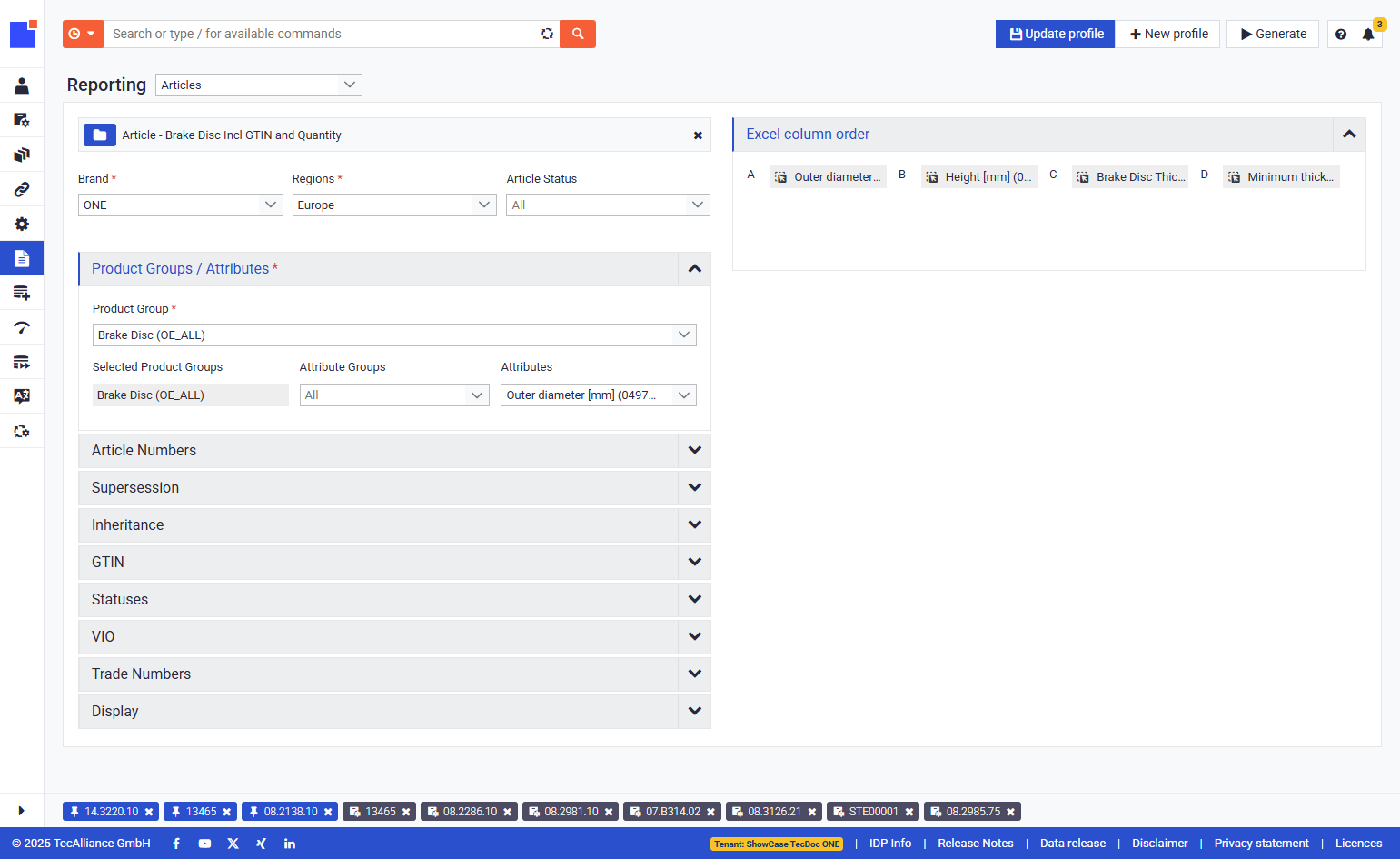
Task: Collapse the Excel column order panel
Action: pyautogui.click(x=1349, y=135)
